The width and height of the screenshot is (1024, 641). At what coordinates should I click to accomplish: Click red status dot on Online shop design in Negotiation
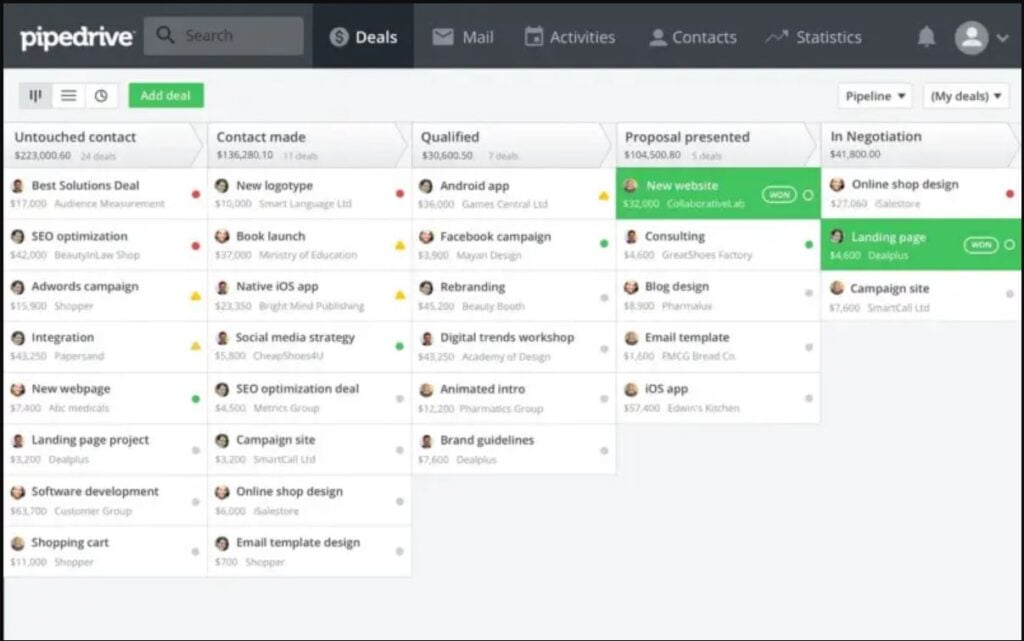click(1010, 194)
